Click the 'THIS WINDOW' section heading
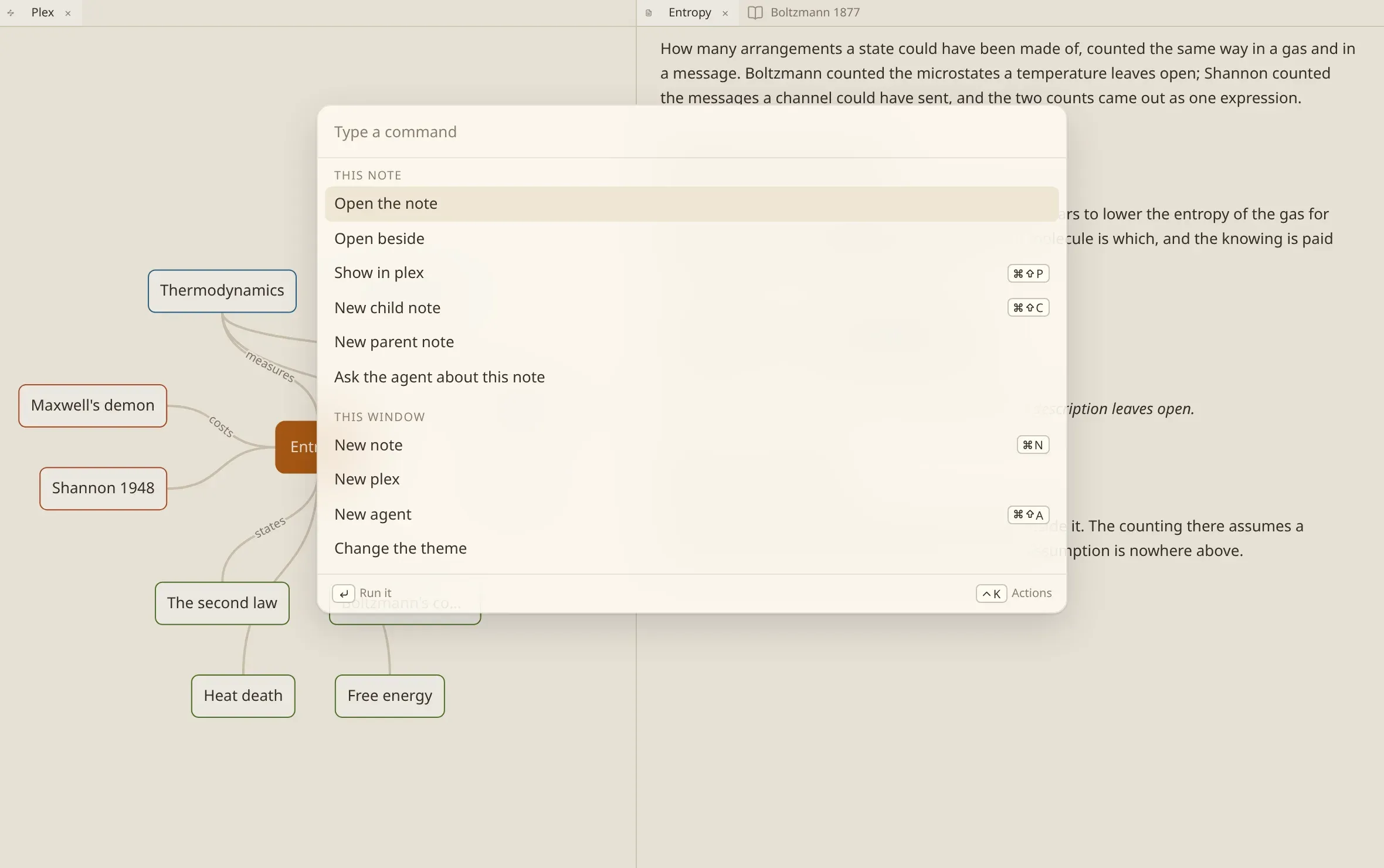Viewport: 1384px width, 868px height. 379,417
